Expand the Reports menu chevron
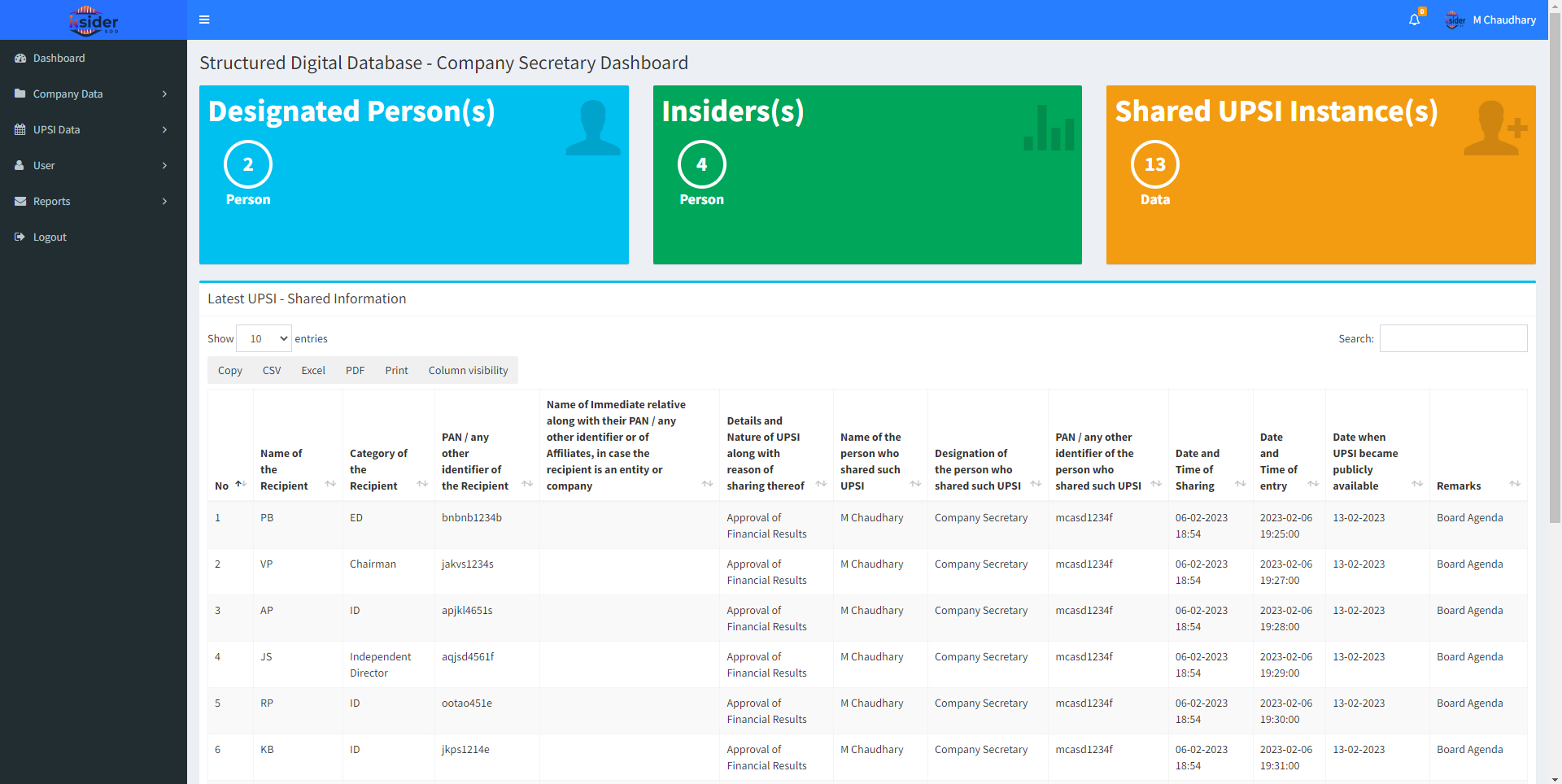Image resolution: width=1562 pixels, height=784 pixels. 165,202
